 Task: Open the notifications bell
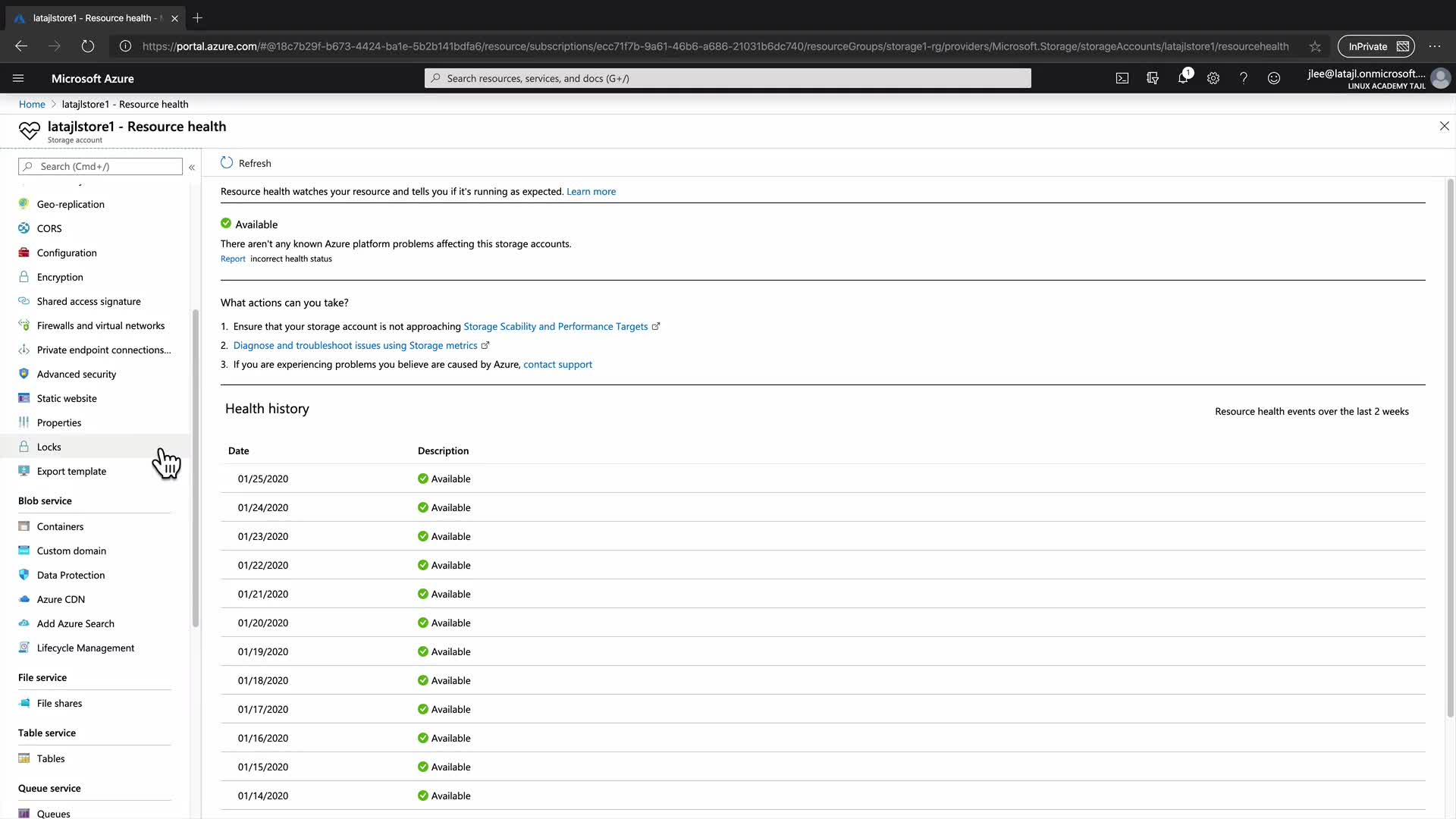(x=1182, y=78)
